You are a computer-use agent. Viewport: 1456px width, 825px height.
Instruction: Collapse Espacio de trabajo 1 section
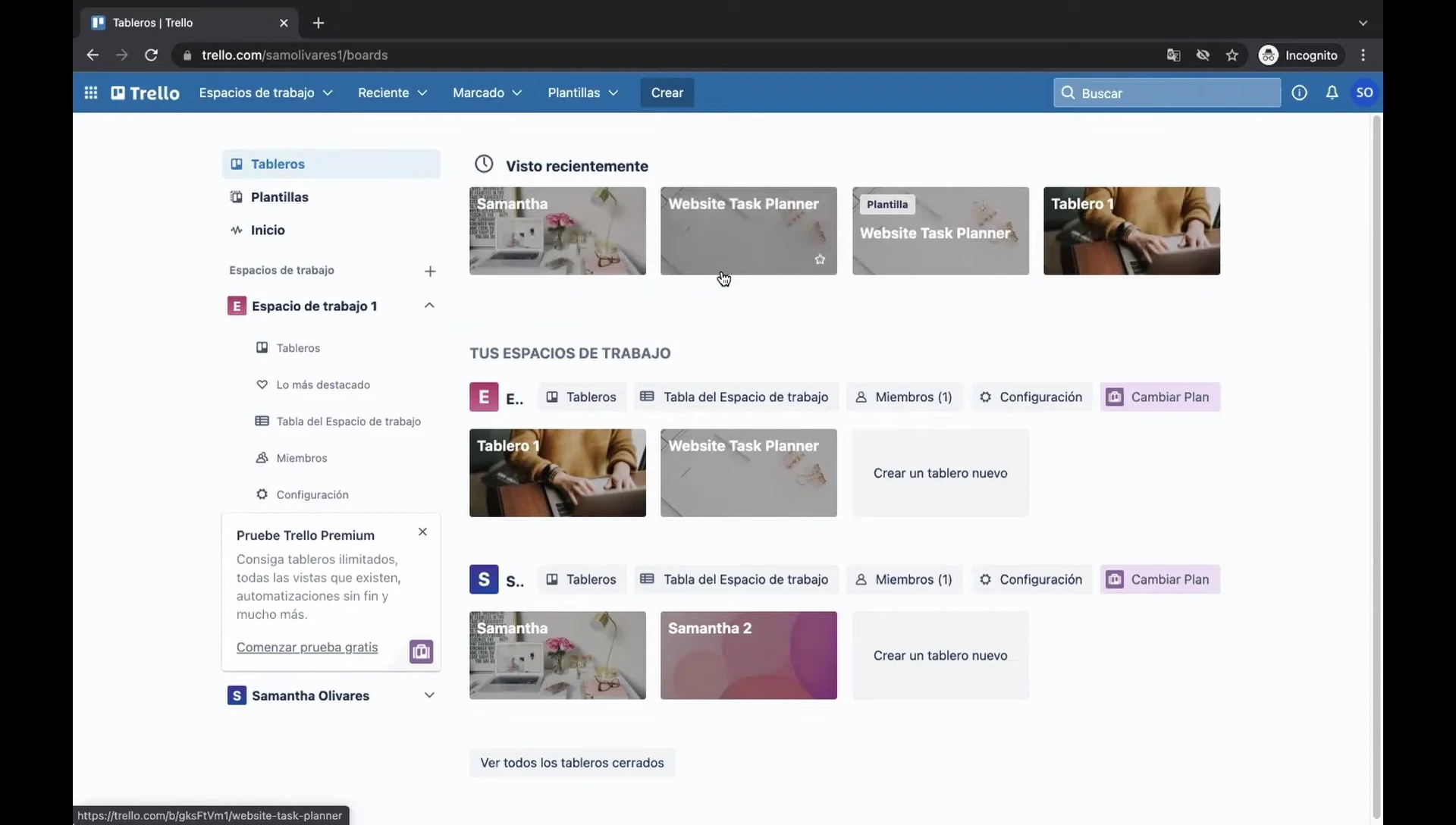pyautogui.click(x=429, y=306)
